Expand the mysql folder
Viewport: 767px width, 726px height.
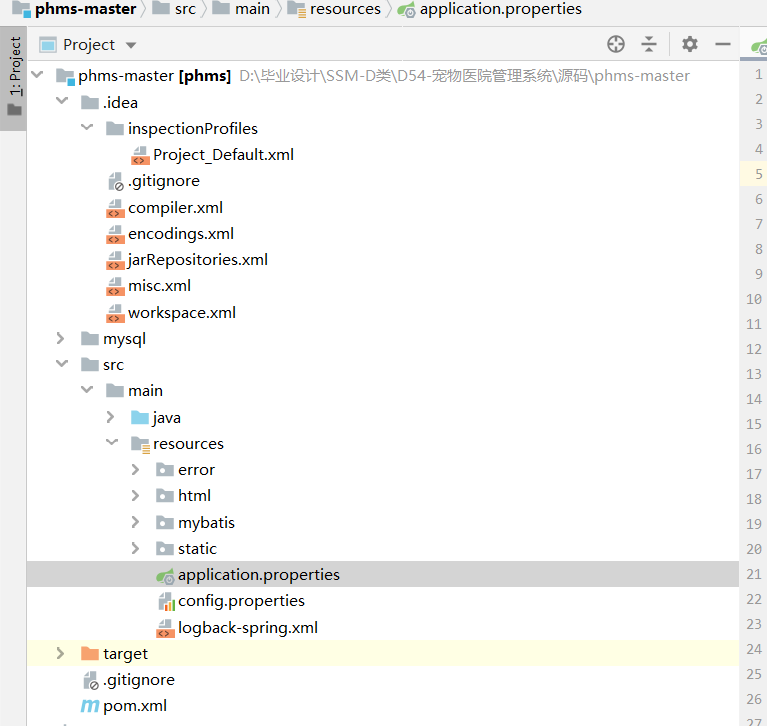coord(61,339)
